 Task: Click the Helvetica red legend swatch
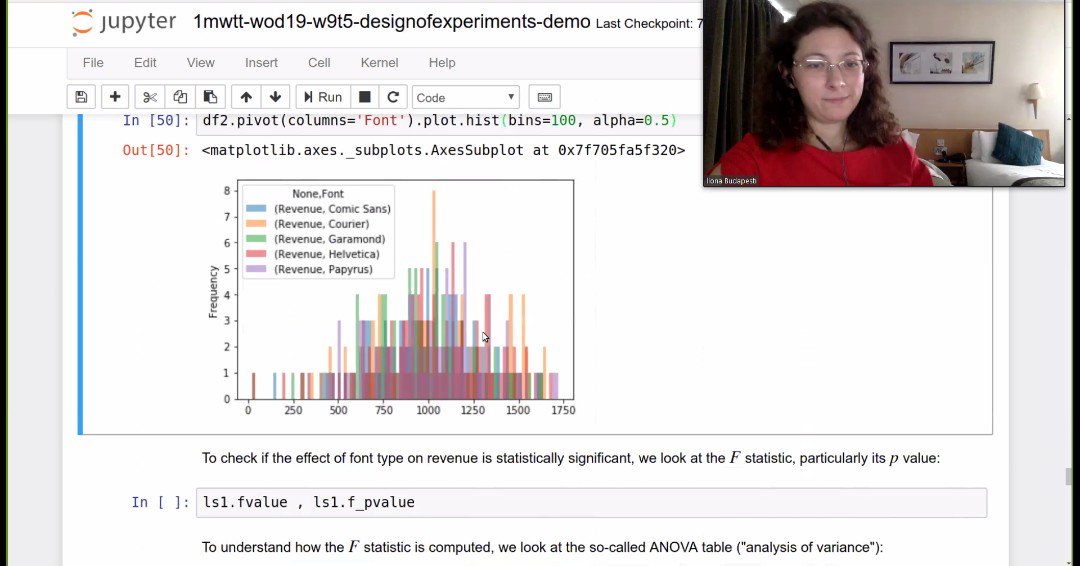tap(256, 254)
